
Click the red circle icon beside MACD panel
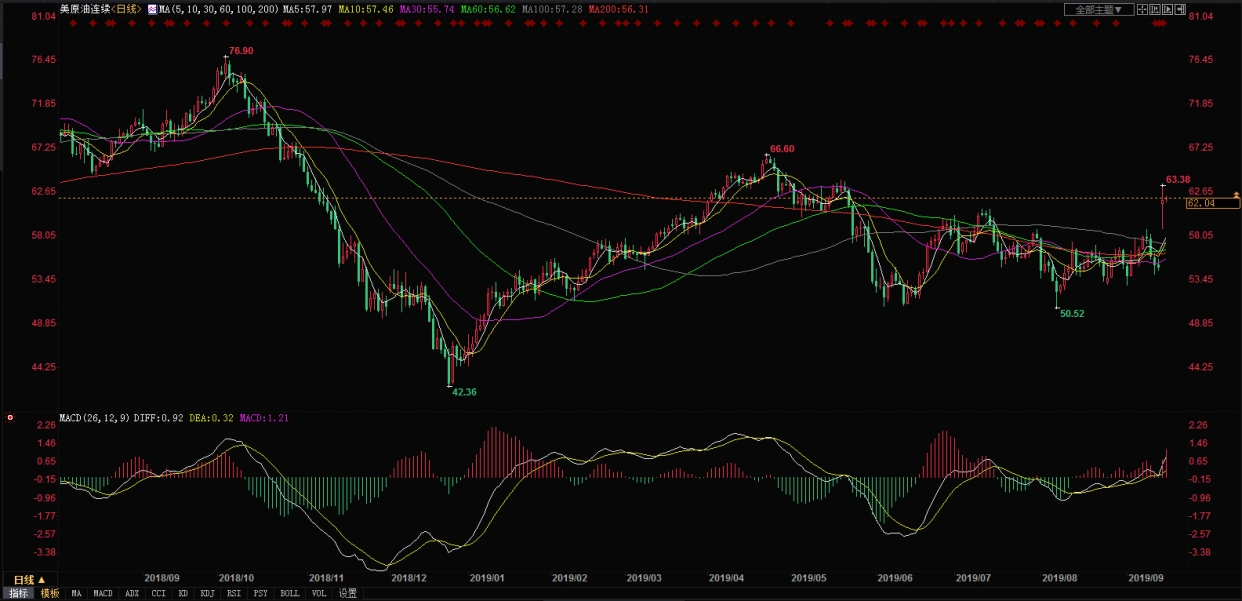[10, 417]
